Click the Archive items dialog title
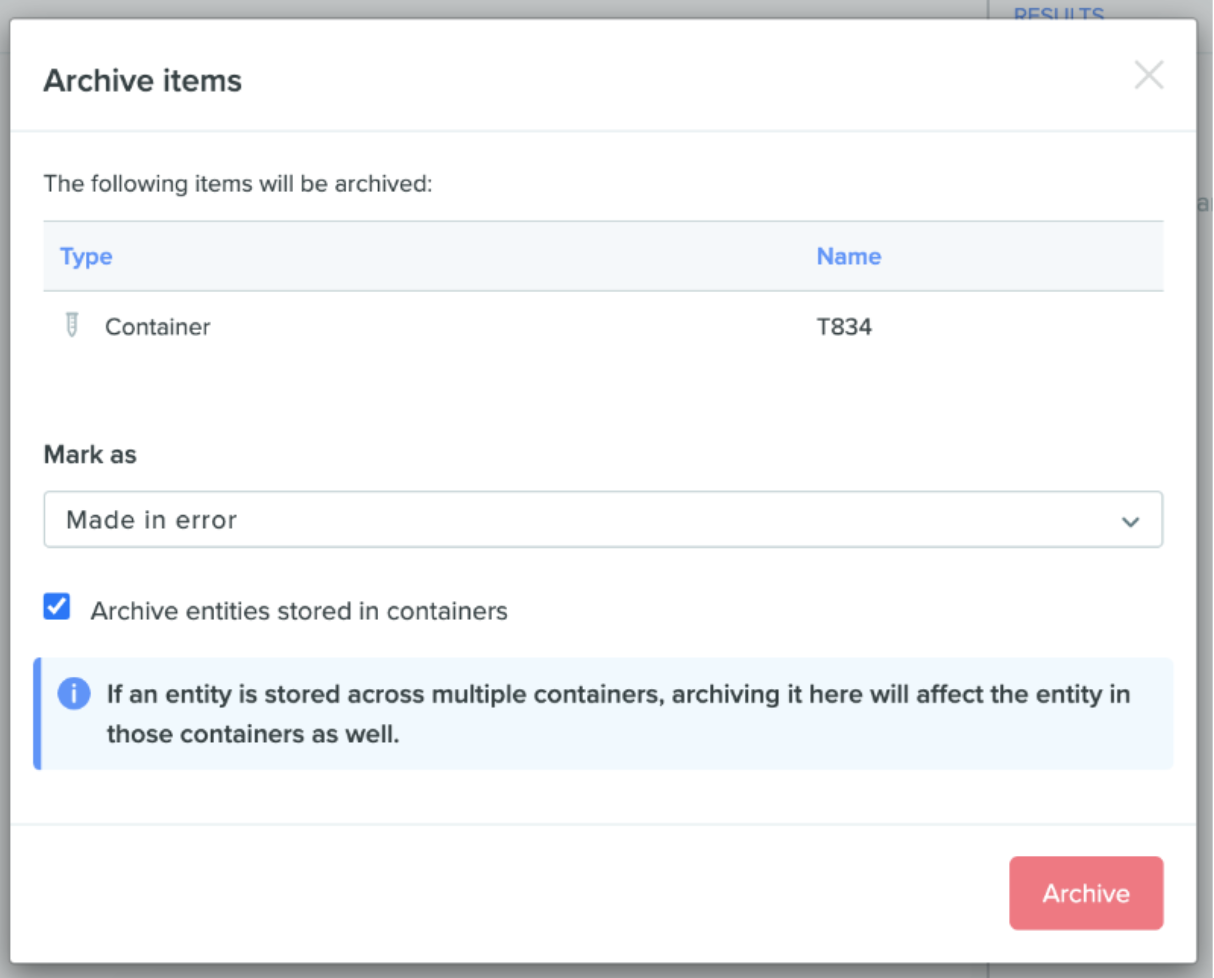The image size is (1214, 978). tap(143, 80)
